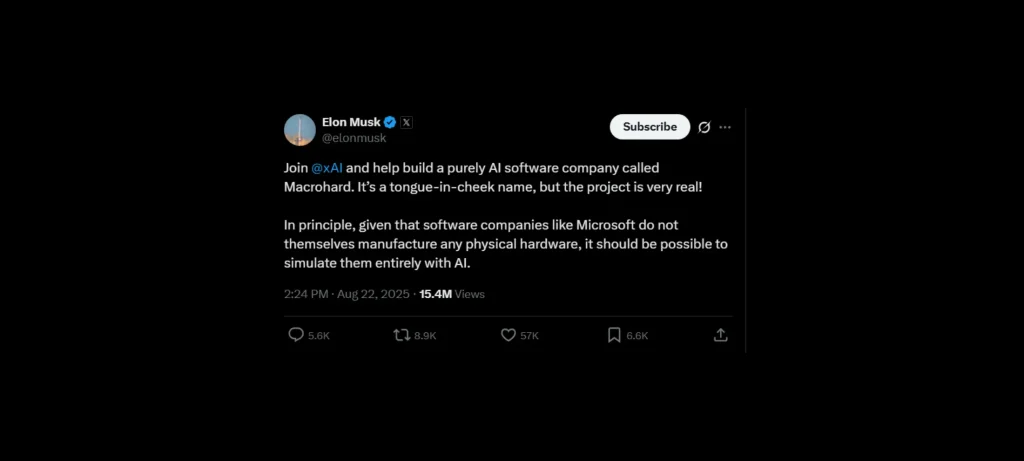Image resolution: width=1024 pixels, height=461 pixels.
Task: Click the 8.9K reposts count
Action: click(x=425, y=336)
